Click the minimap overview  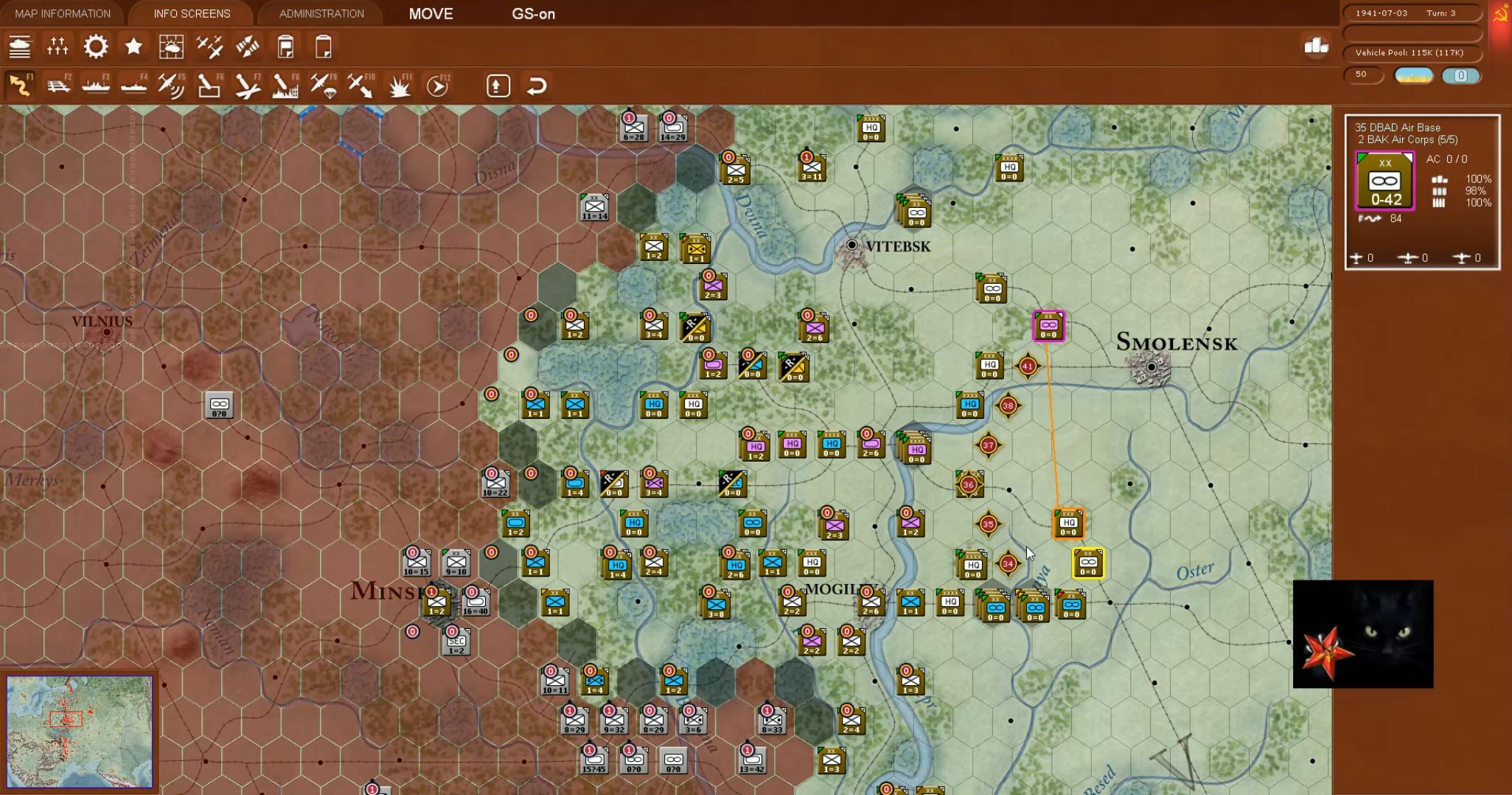tap(80, 731)
